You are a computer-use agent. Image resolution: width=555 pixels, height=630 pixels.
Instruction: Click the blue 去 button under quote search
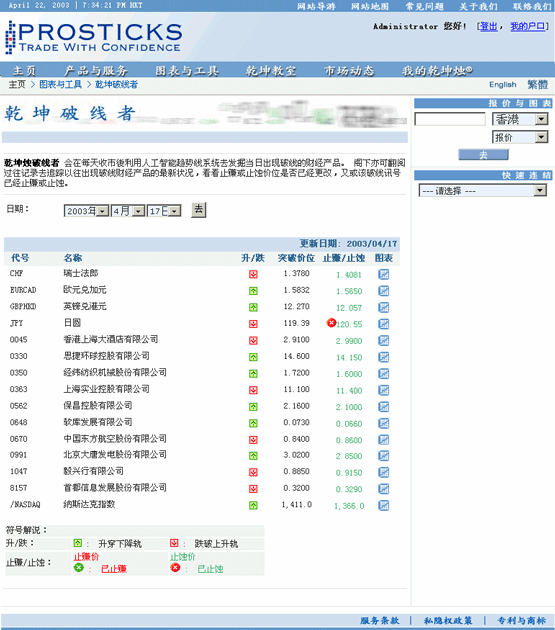coord(483,155)
